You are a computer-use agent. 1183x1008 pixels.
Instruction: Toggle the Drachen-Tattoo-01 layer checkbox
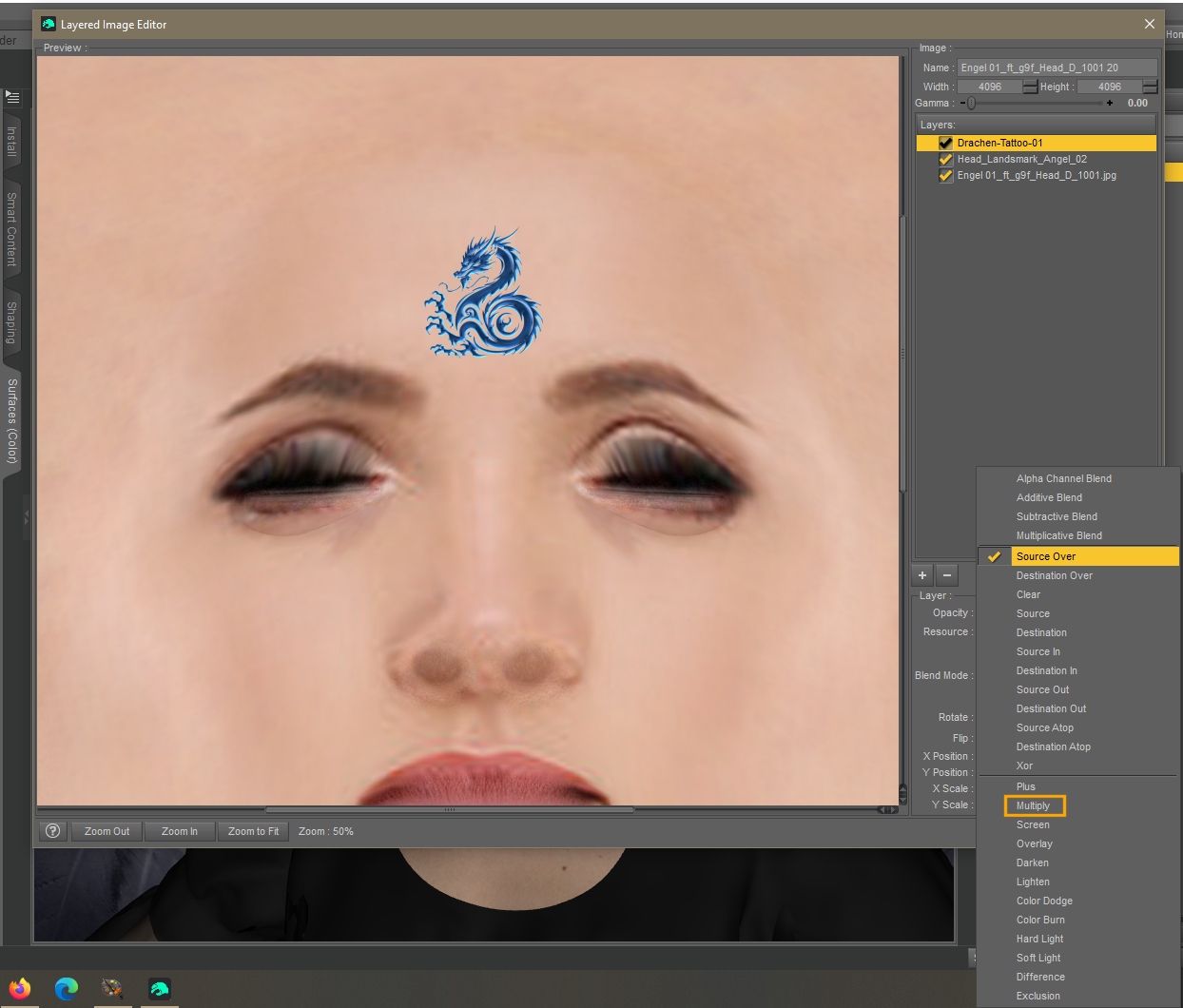(x=945, y=143)
